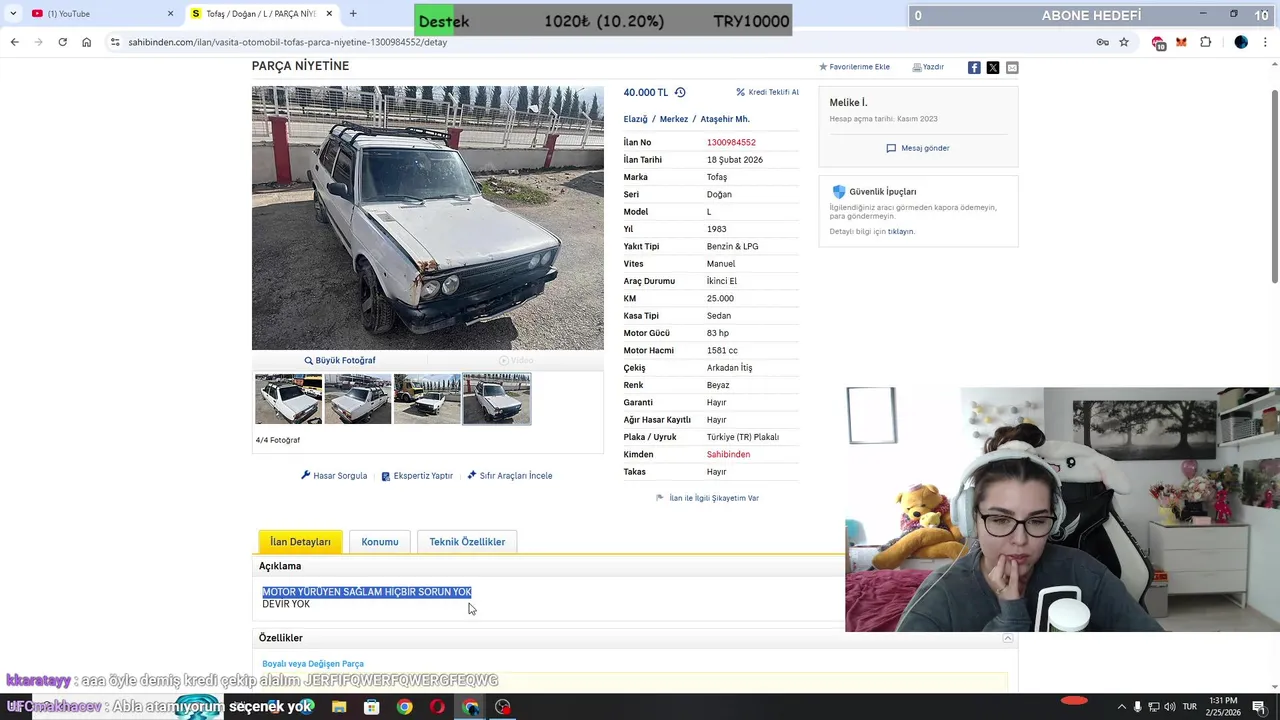The height and width of the screenshot is (720, 1280).
Task: Send message with Mesaj gönder
Action: coord(918,148)
